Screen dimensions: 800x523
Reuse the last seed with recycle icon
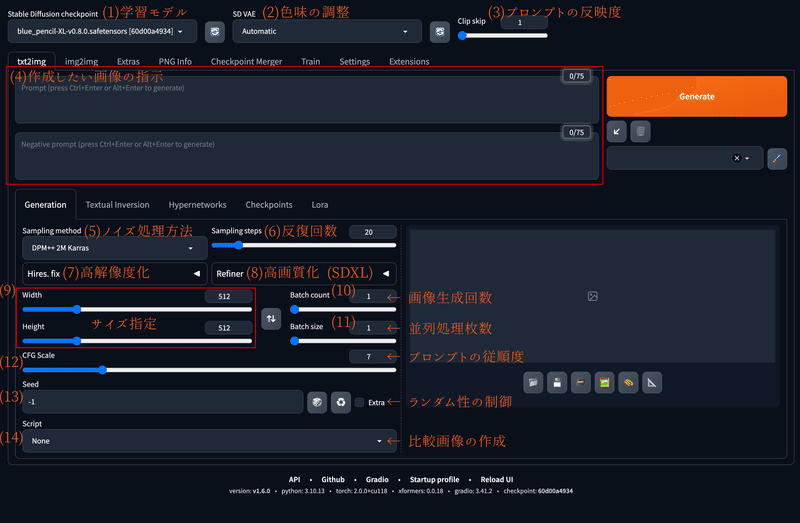[x=341, y=402]
